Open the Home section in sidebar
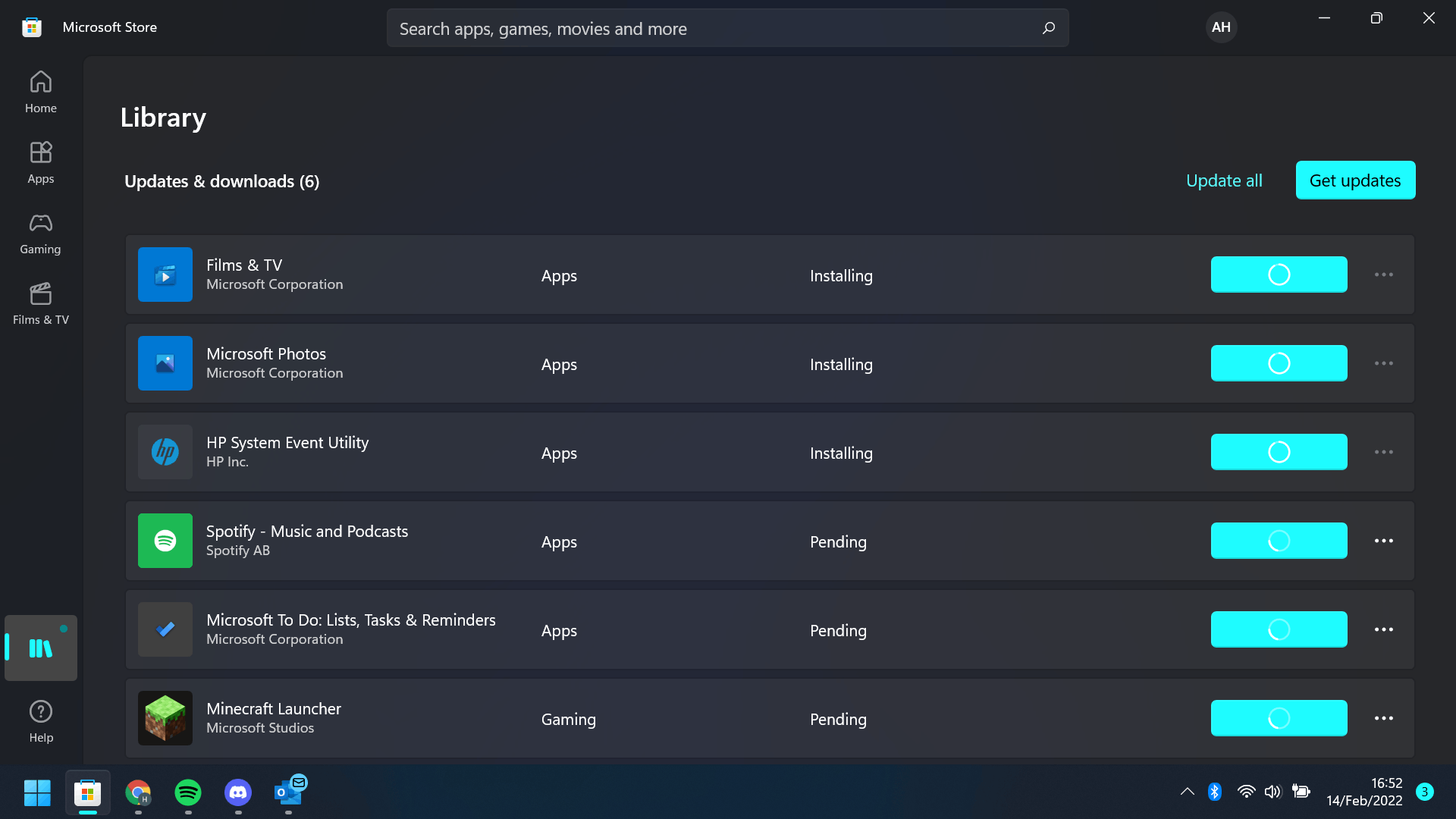 41,92
